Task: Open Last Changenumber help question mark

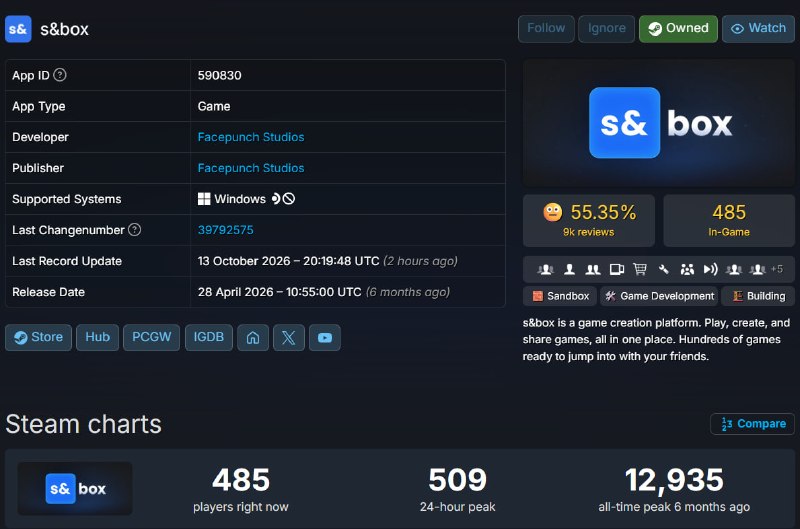Action: [x=135, y=230]
